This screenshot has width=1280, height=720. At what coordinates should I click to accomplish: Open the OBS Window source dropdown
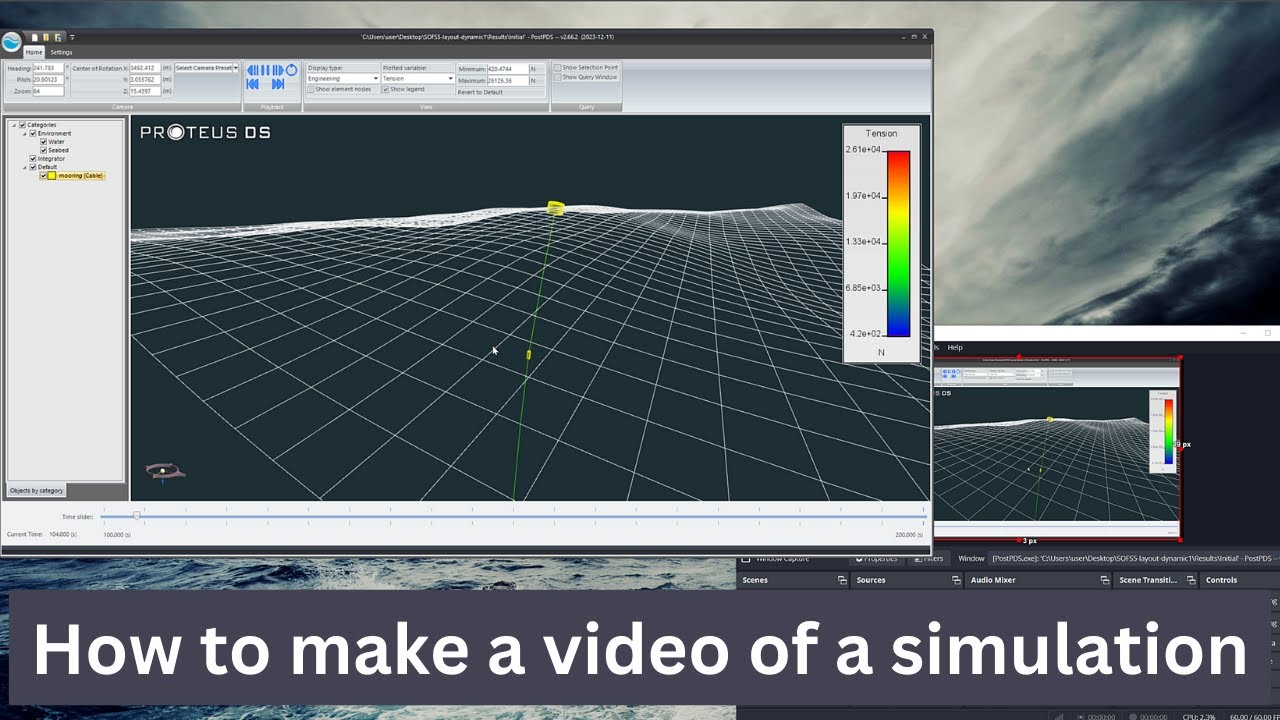tap(1135, 558)
